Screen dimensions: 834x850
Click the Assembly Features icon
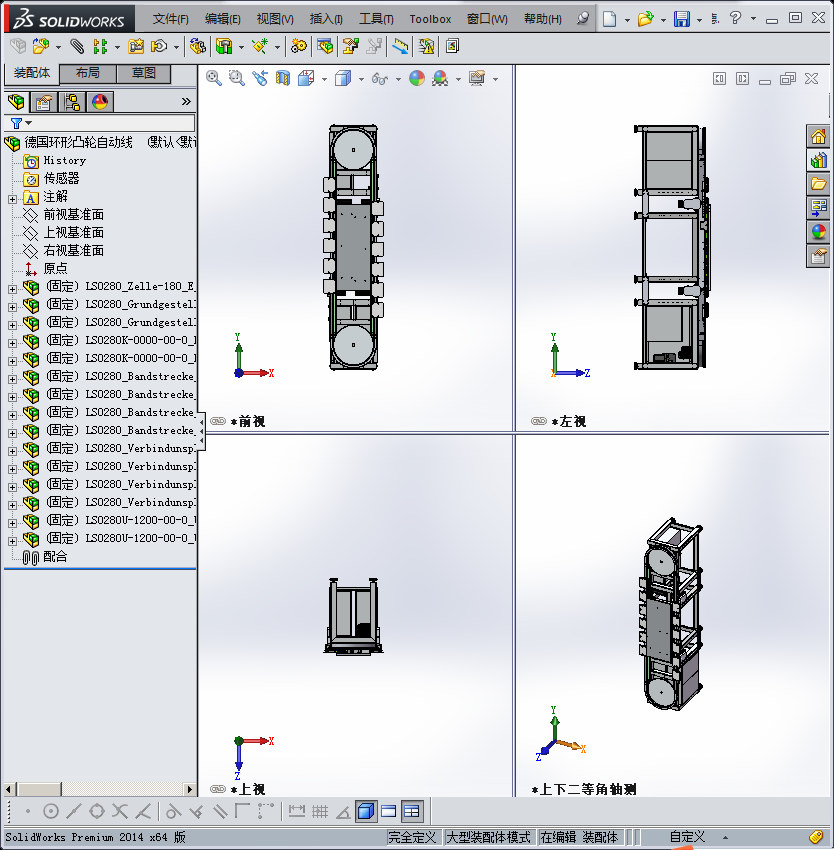click(x=224, y=46)
